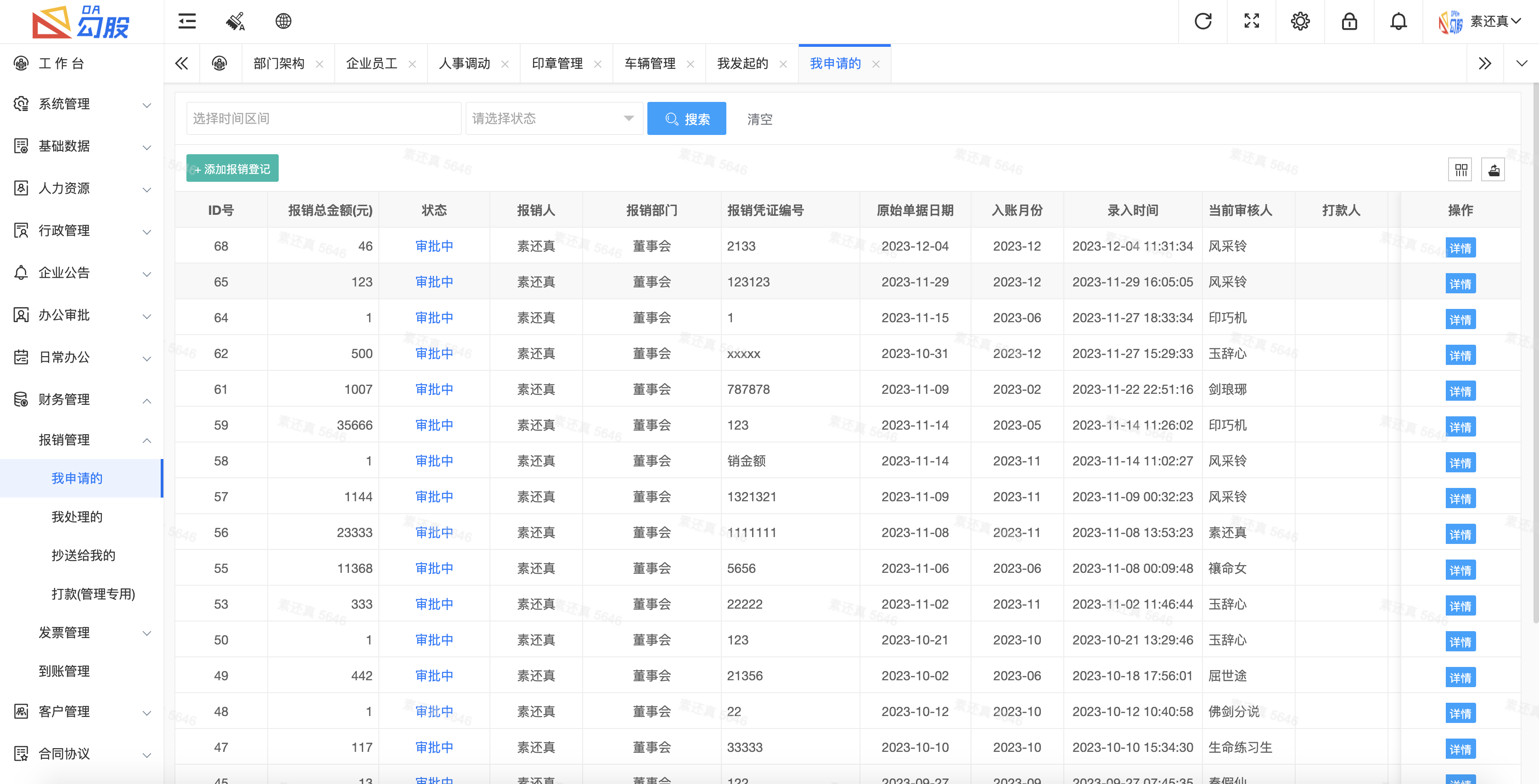Screen dimensions: 1539x784
Task: Focus the 选择时间区间 date field
Action: pyautogui.click(x=323, y=118)
